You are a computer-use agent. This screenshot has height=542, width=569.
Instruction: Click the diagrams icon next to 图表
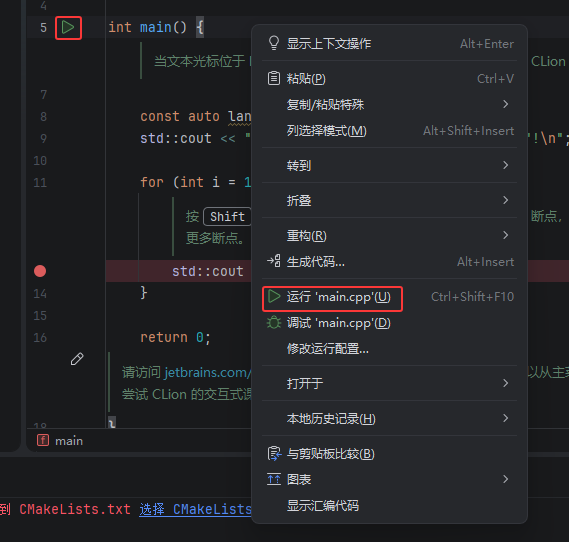pyautogui.click(x=274, y=480)
